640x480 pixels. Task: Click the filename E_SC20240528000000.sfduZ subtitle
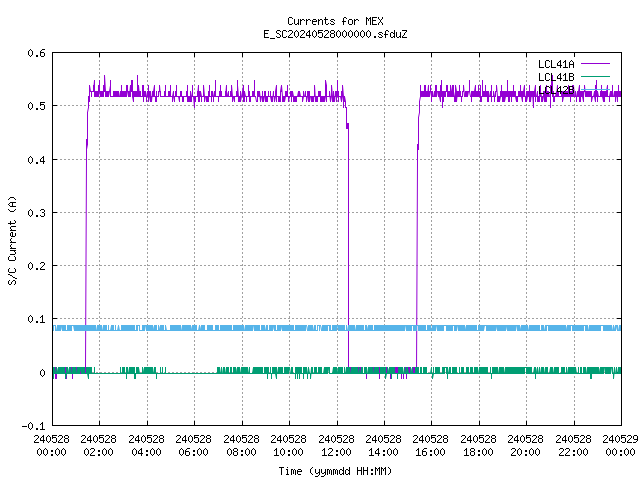335,34
